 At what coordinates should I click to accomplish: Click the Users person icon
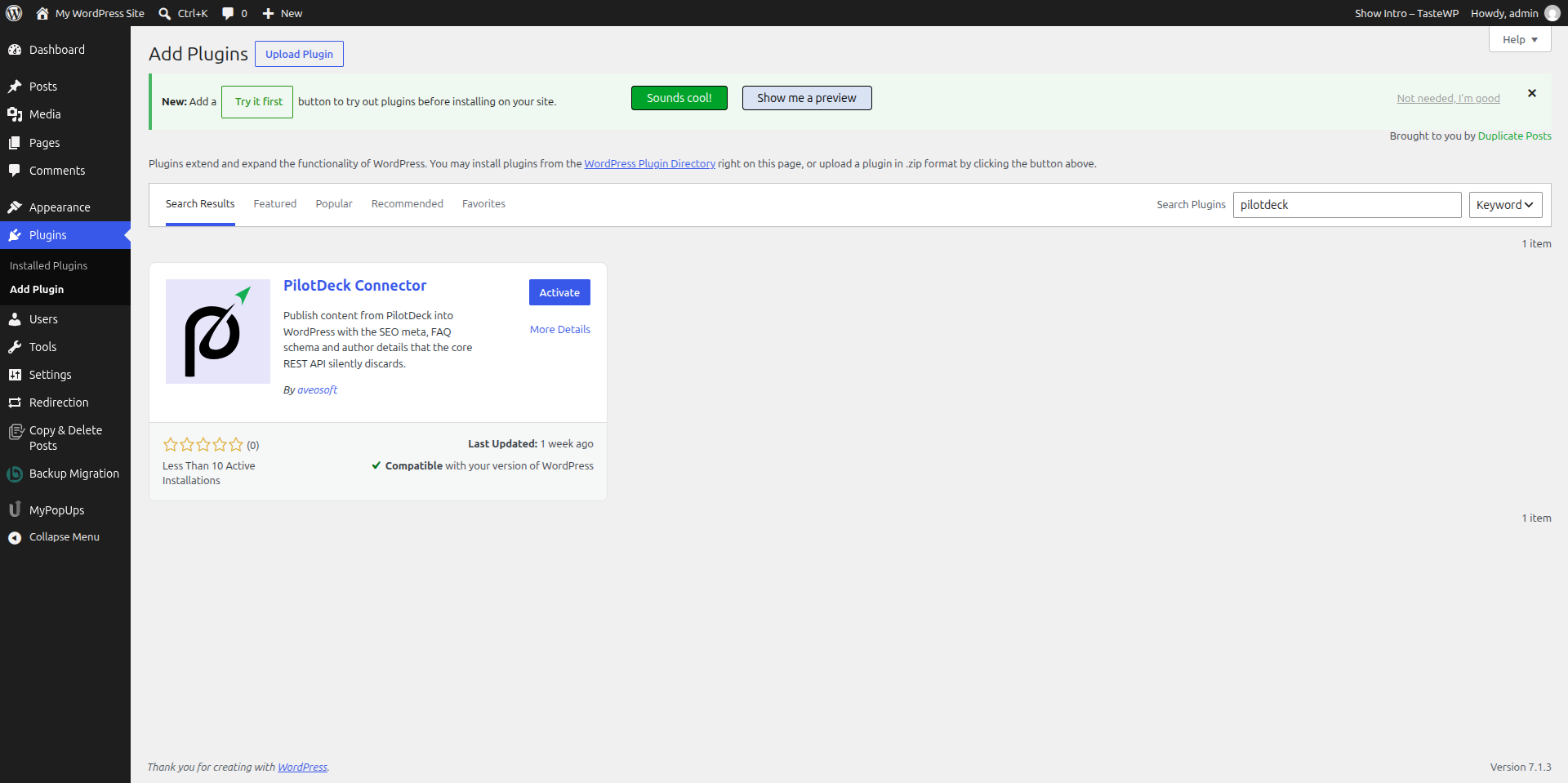[x=15, y=319]
